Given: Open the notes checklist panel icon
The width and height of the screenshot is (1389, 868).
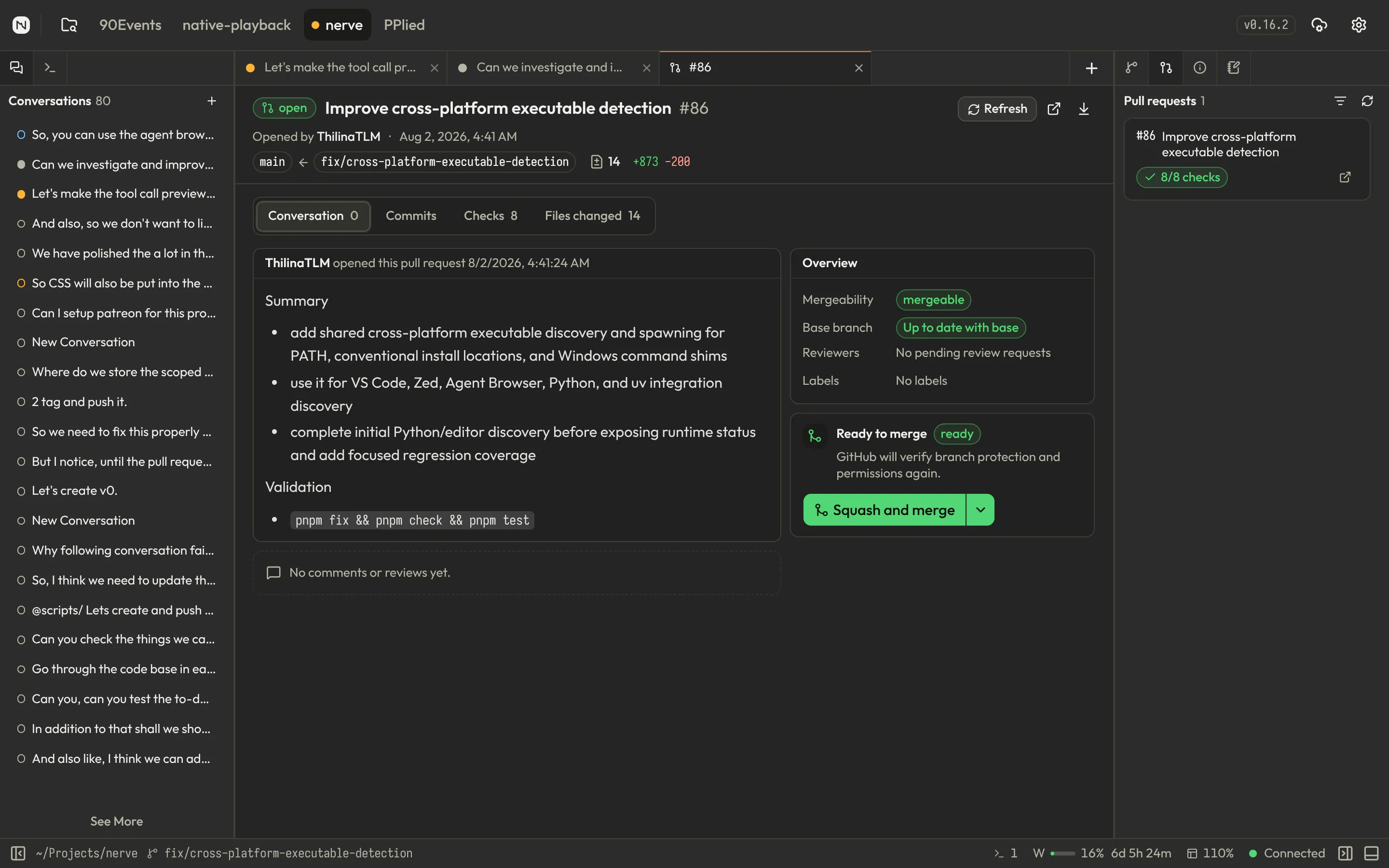Looking at the screenshot, I should coord(1233,68).
